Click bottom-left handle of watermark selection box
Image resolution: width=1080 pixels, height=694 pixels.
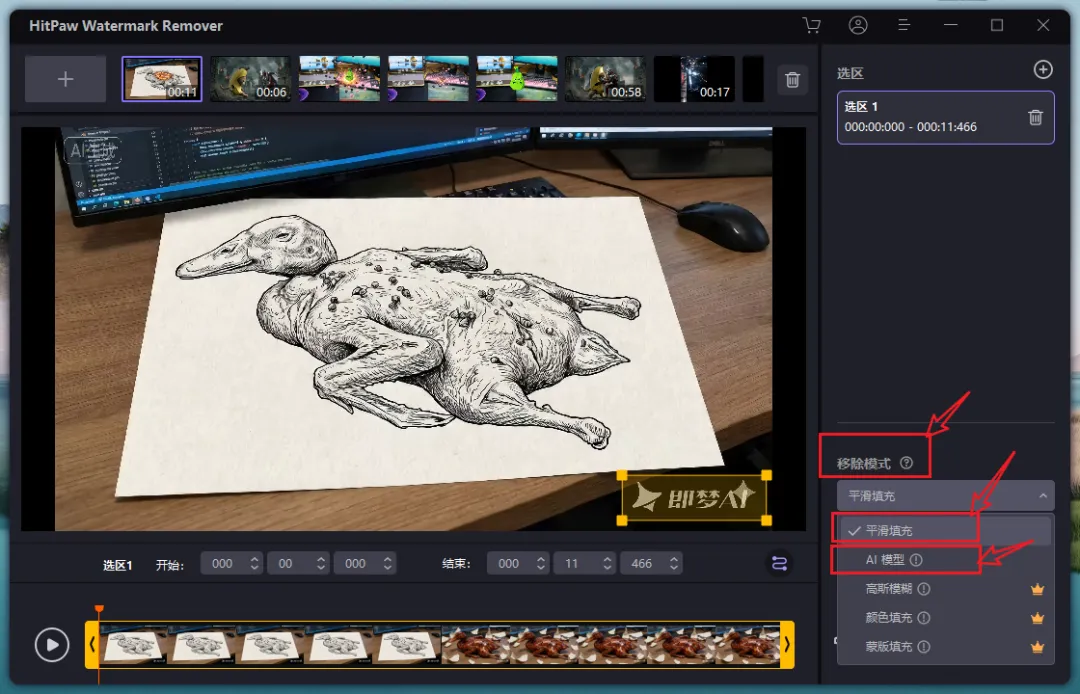click(x=622, y=520)
